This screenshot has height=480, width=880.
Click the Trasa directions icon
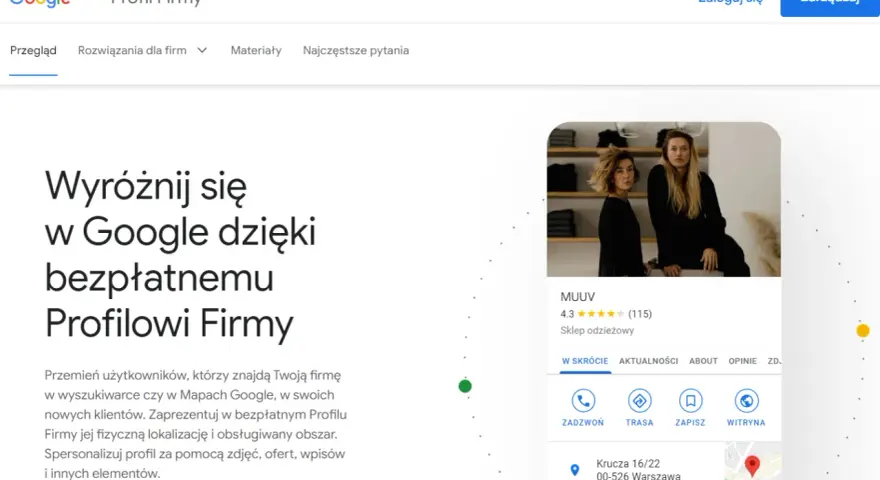639,401
